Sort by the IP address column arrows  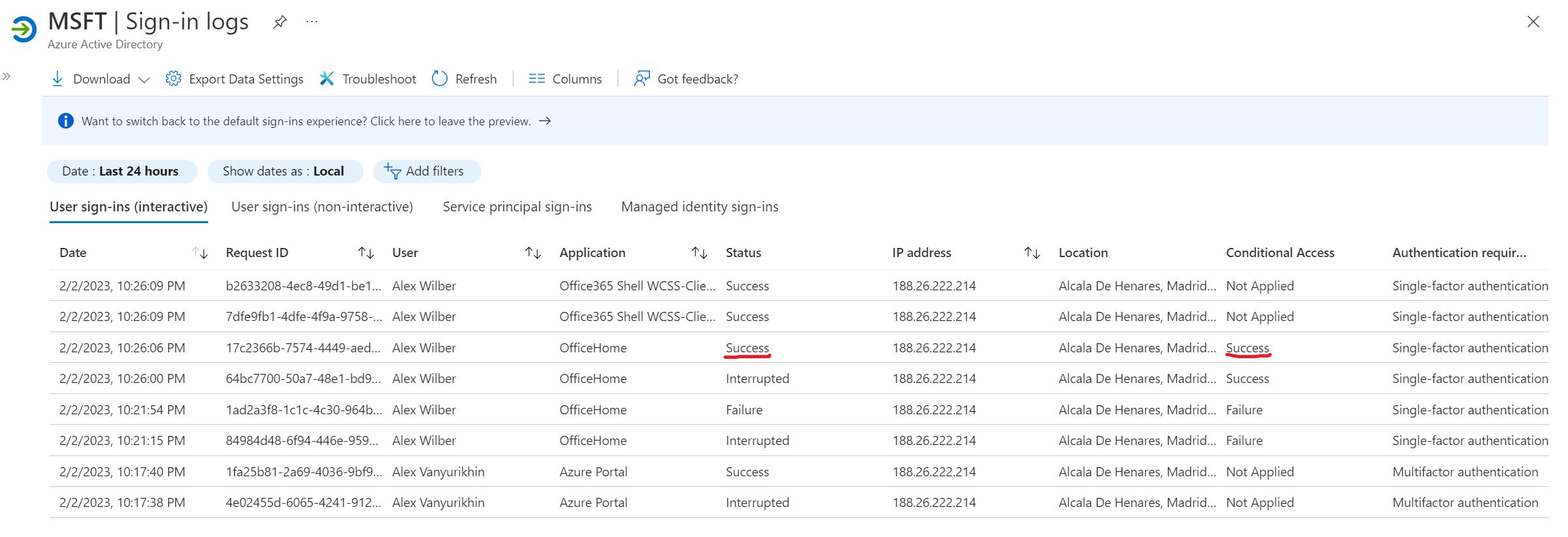pos(1032,253)
